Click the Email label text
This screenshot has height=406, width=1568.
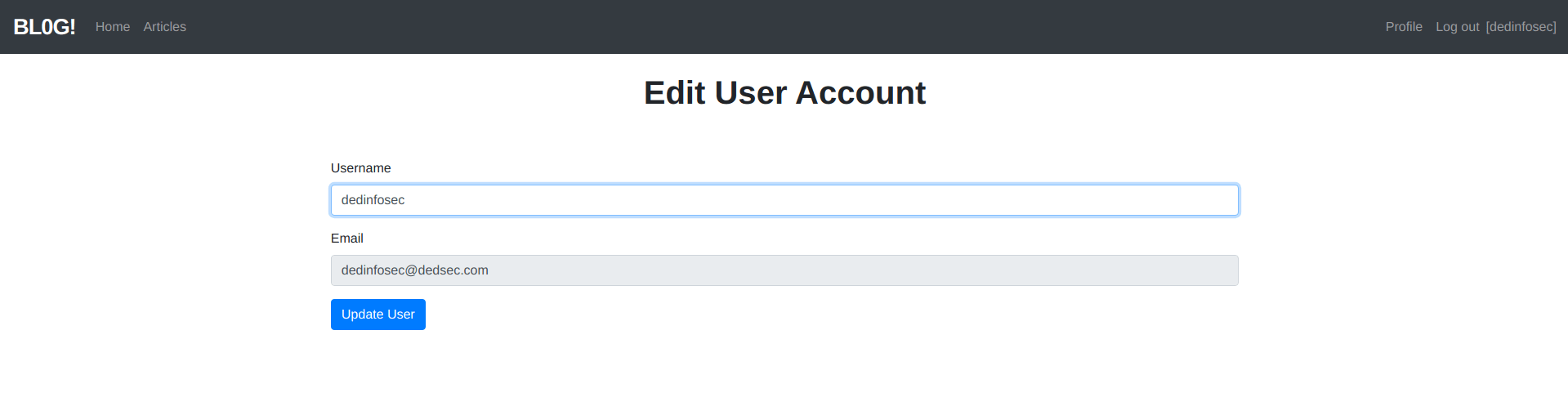pos(347,239)
